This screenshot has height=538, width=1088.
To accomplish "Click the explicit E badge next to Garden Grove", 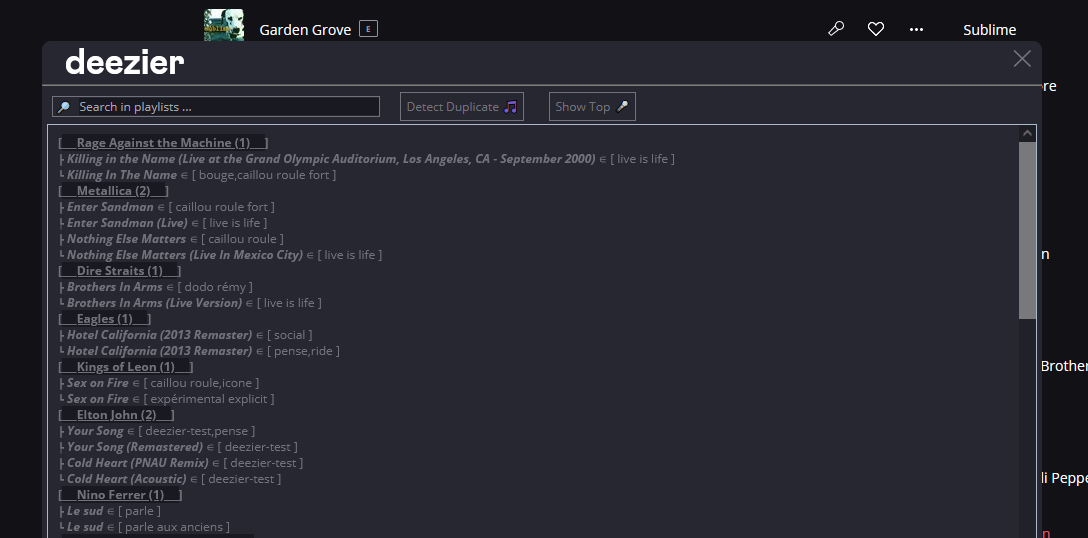I will (x=368, y=29).
